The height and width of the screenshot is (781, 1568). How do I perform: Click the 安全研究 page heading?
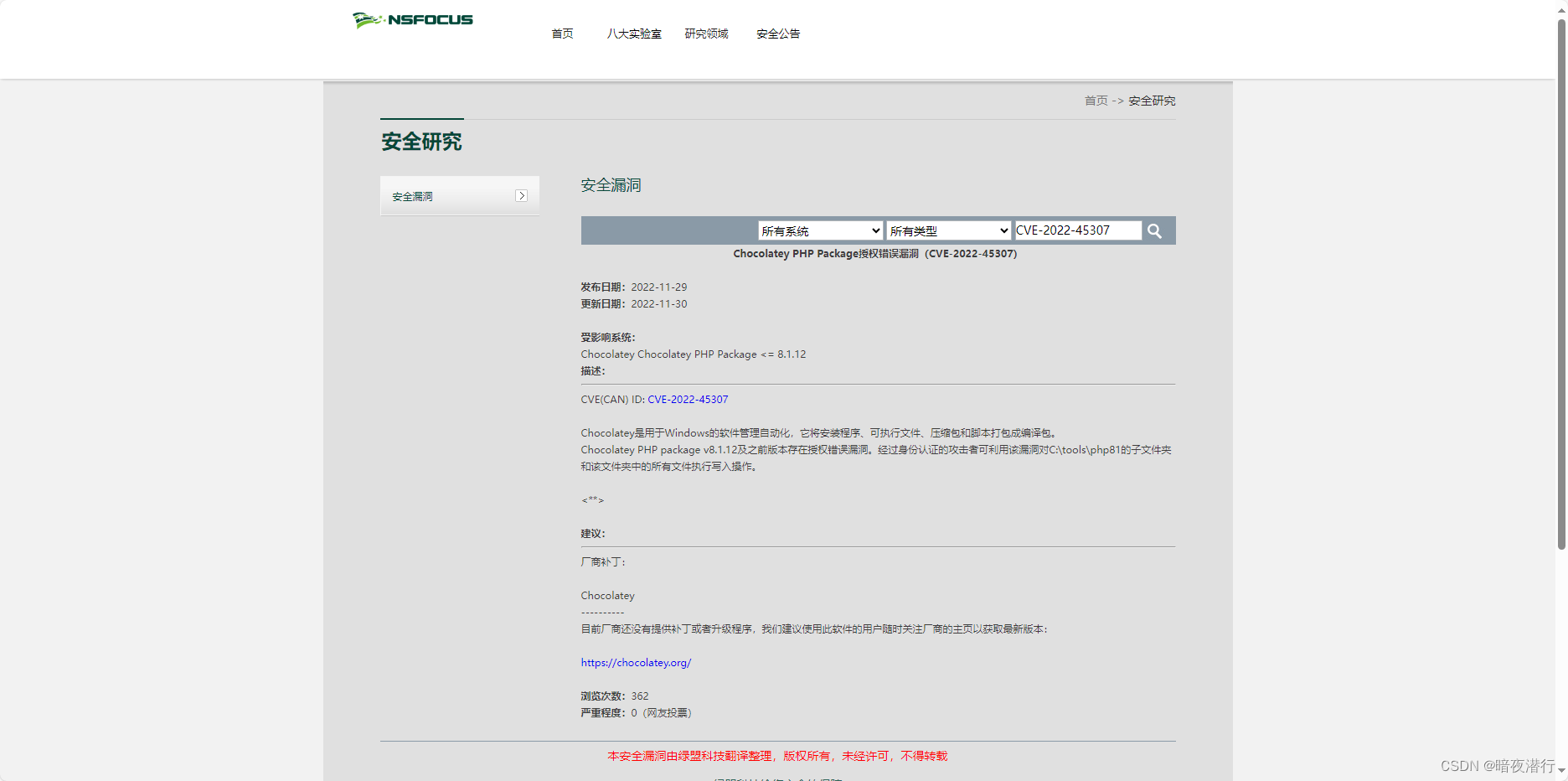pyautogui.click(x=421, y=142)
